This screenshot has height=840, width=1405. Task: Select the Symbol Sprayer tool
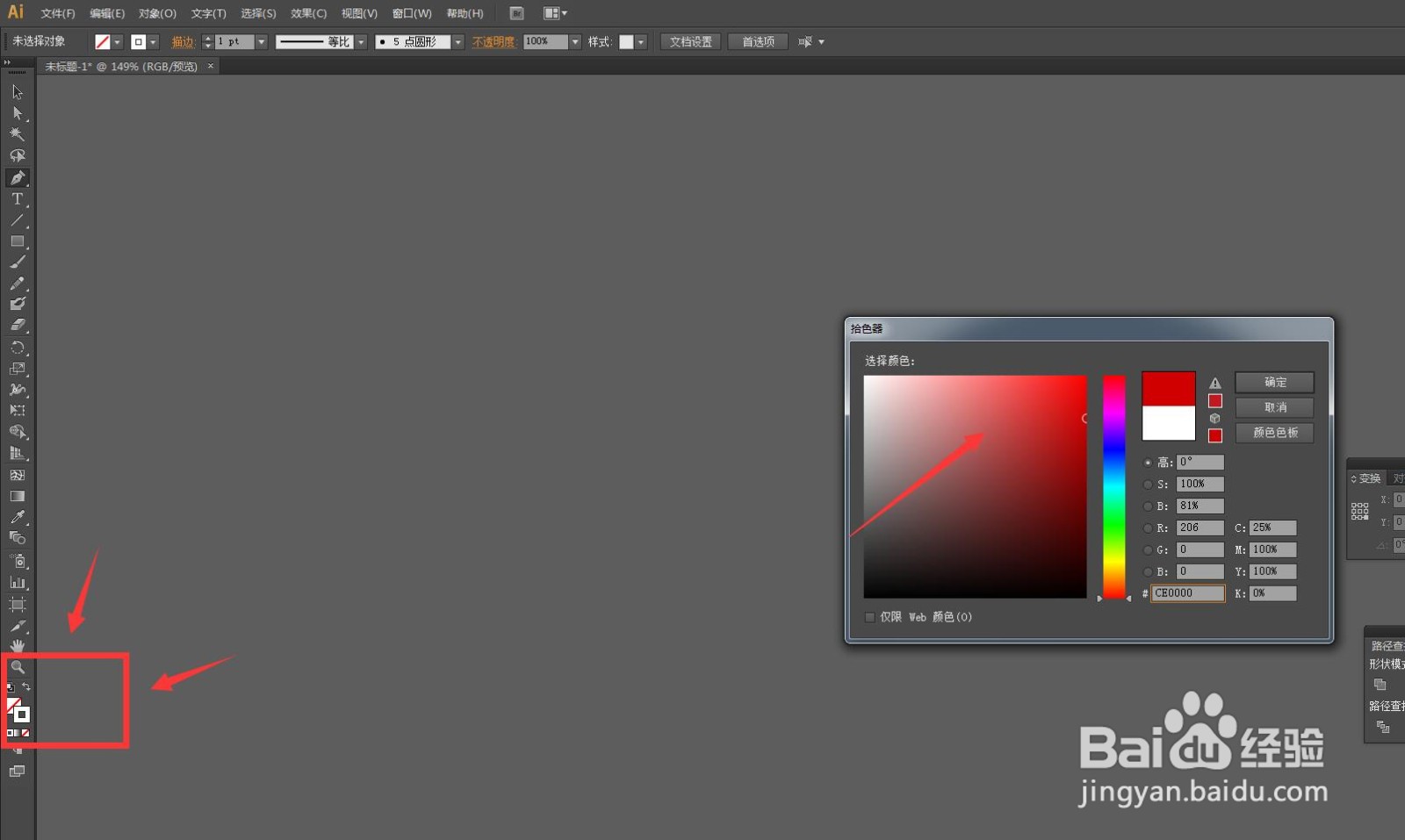pos(18,561)
